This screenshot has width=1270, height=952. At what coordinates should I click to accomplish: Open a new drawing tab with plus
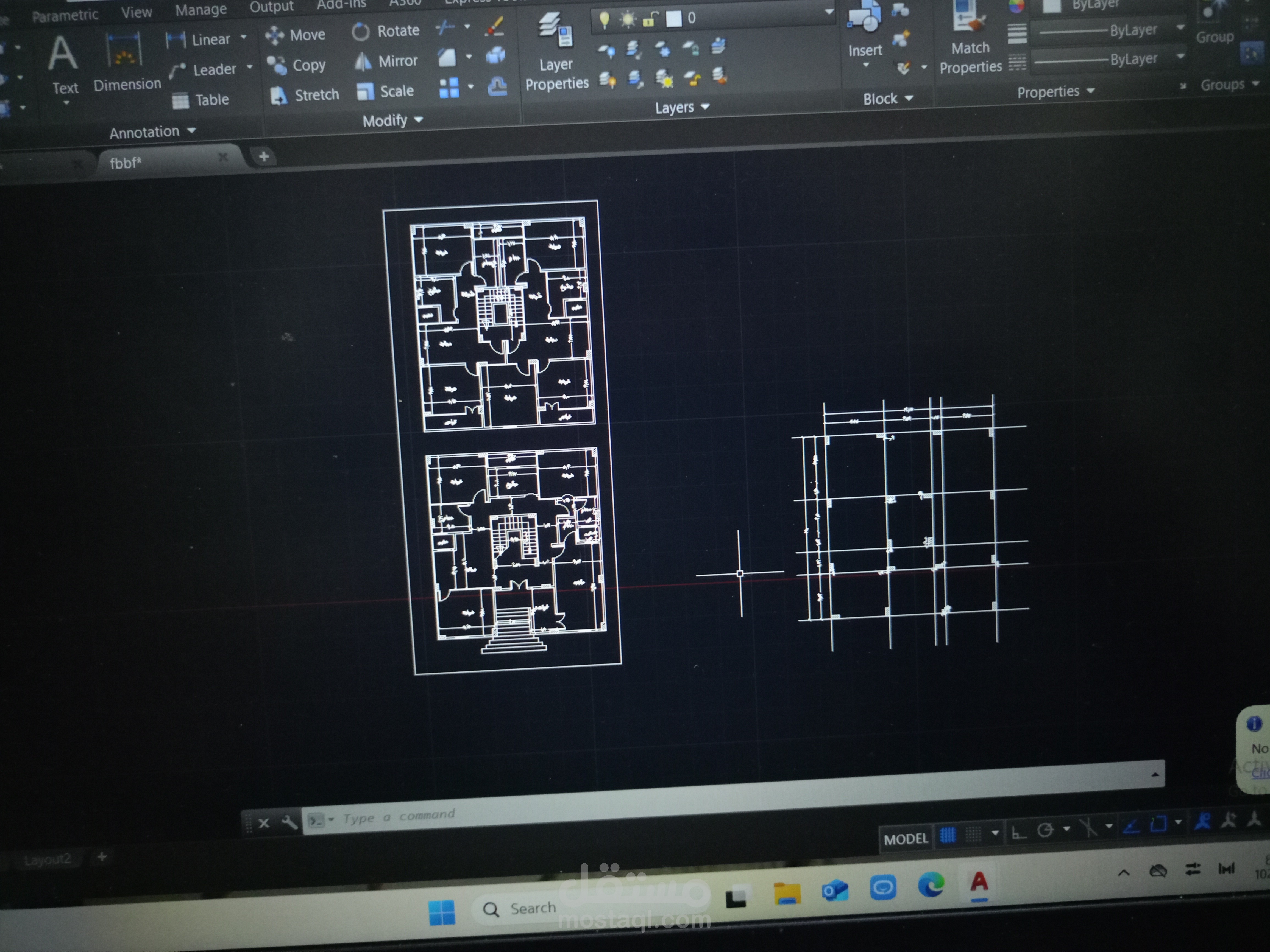[x=264, y=156]
